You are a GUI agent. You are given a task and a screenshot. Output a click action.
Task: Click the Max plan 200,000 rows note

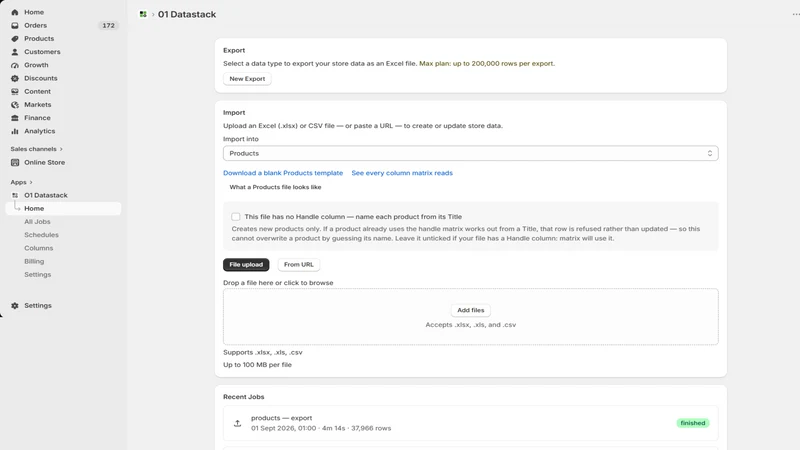[487, 64]
